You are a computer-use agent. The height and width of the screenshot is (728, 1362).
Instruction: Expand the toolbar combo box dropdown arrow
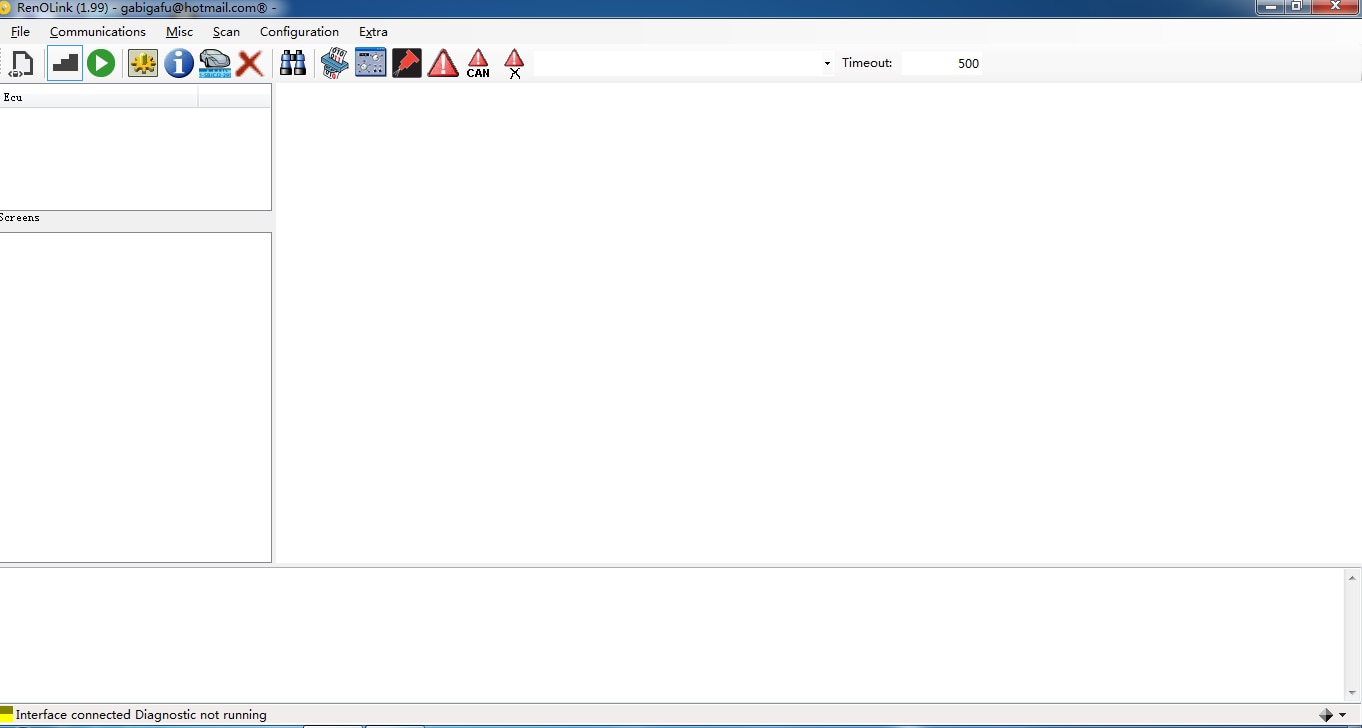coord(827,64)
